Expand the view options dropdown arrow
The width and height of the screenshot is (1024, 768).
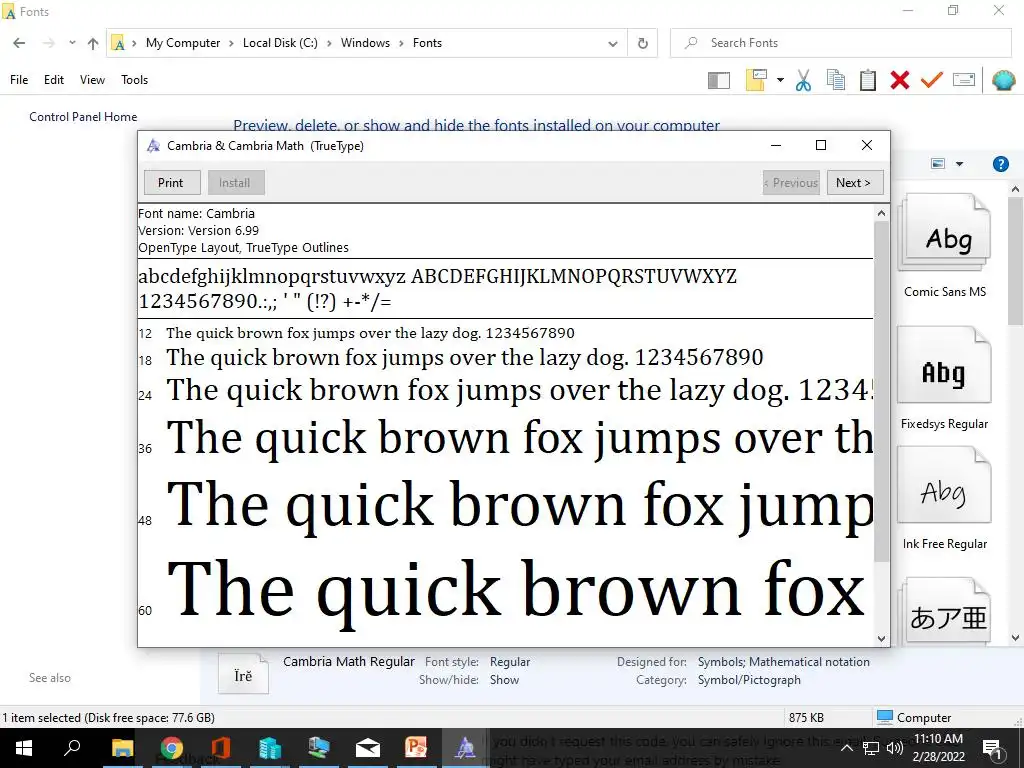[x=959, y=164]
